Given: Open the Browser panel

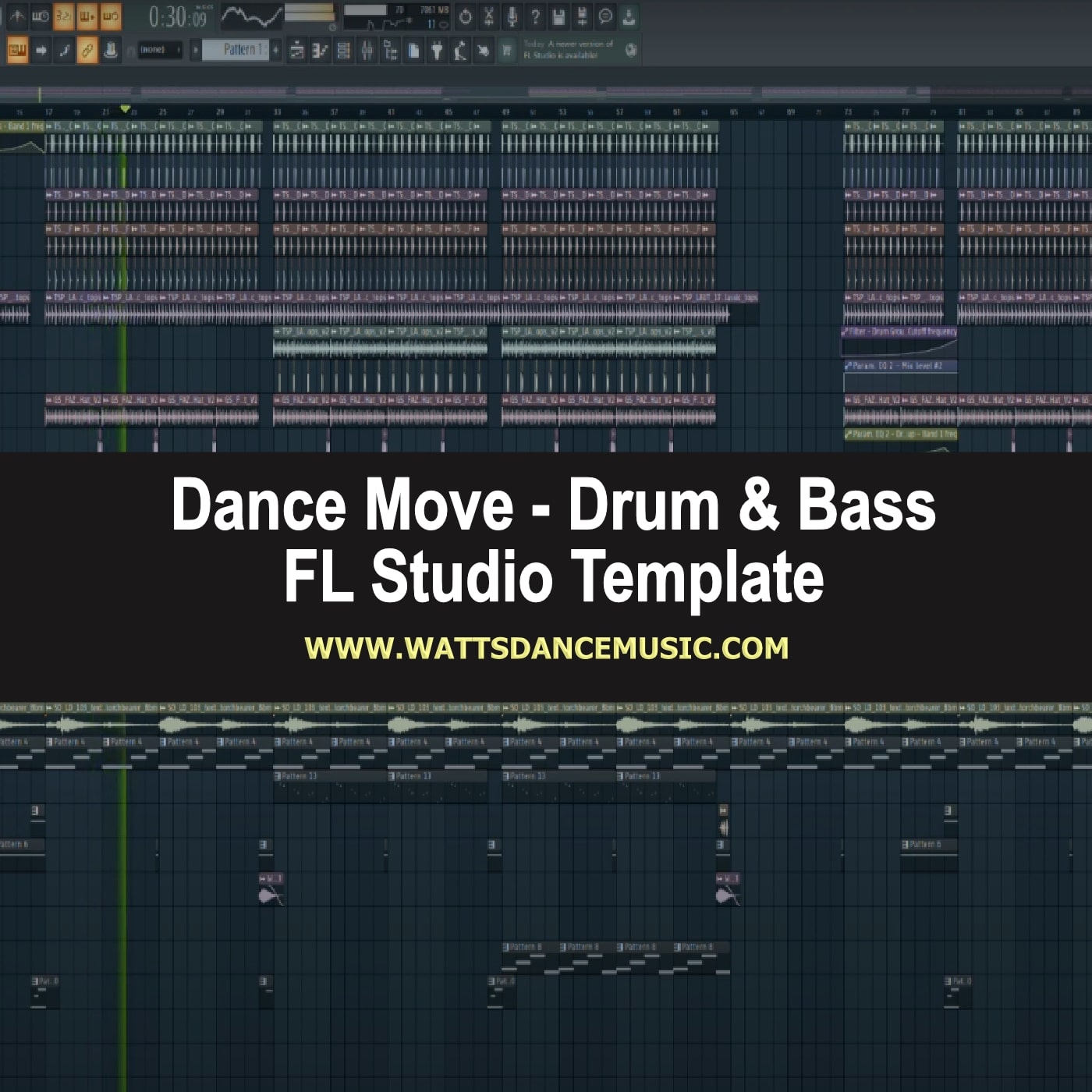Looking at the screenshot, I should [x=390, y=51].
